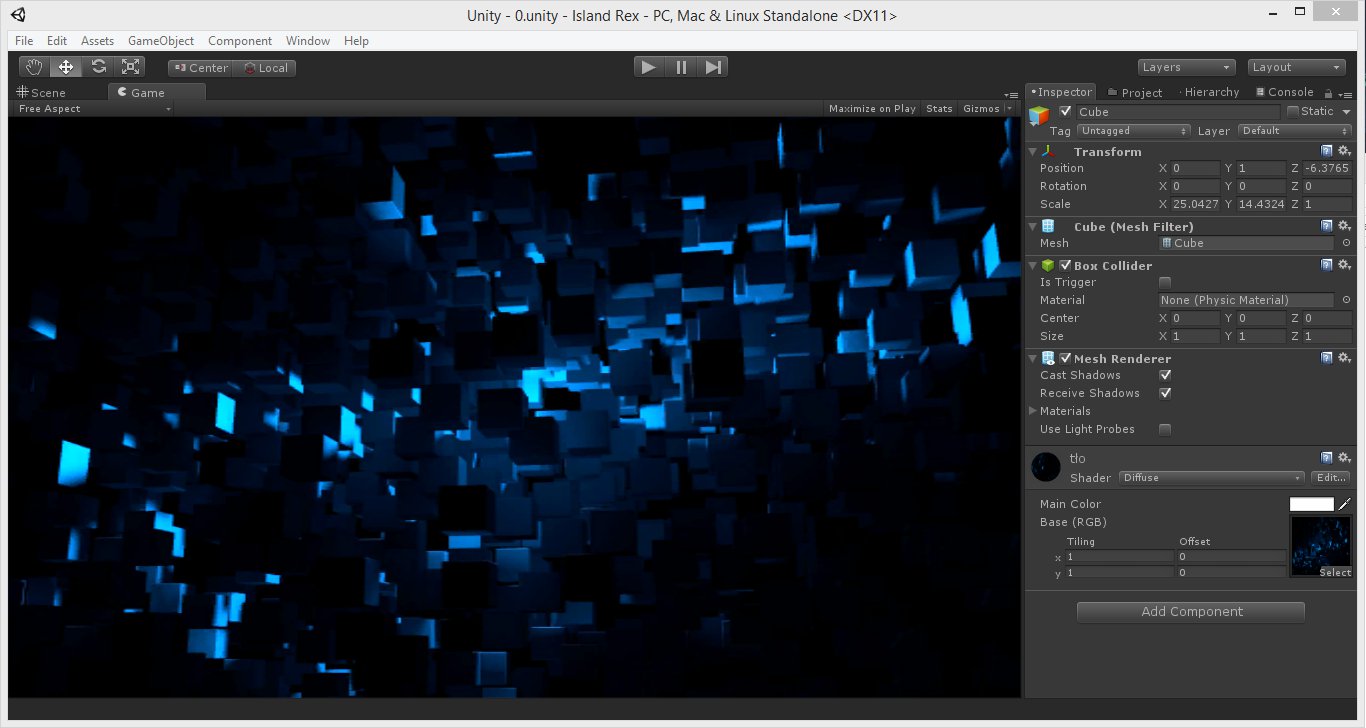Click Position Z field
This screenshot has height=728, width=1366.
(1327, 169)
